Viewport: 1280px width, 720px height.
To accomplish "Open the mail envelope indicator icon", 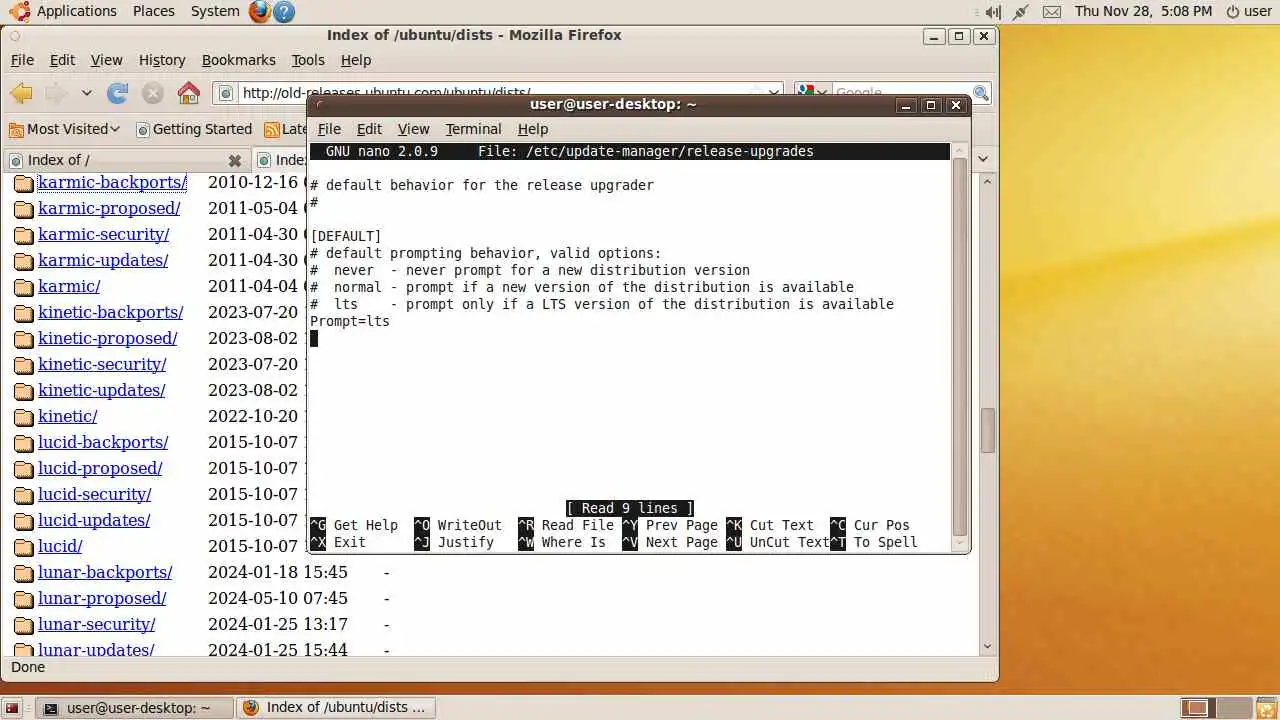I will click(x=1052, y=12).
